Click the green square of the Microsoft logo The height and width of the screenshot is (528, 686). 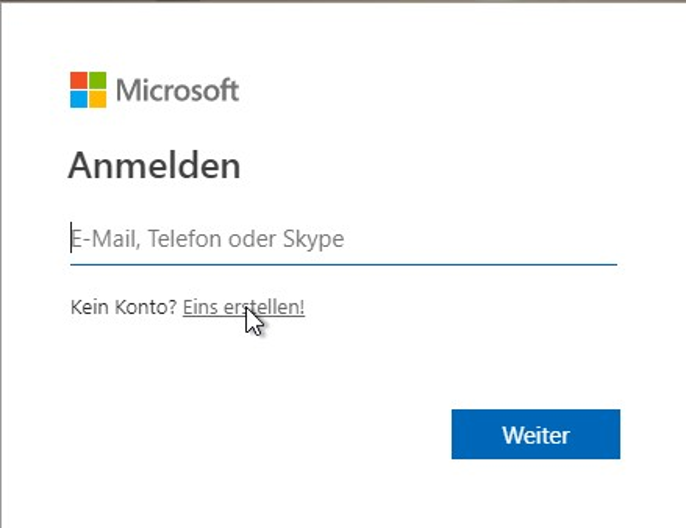[x=98, y=80]
